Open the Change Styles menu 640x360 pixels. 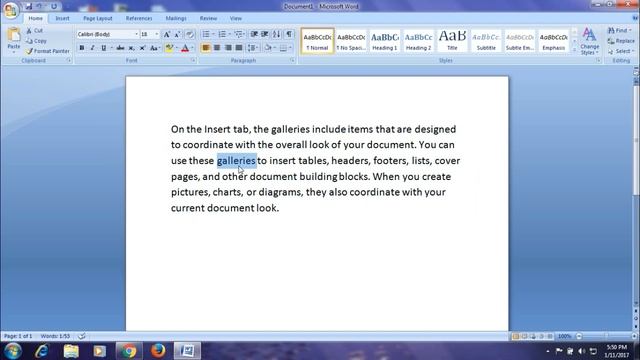[589, 41]
